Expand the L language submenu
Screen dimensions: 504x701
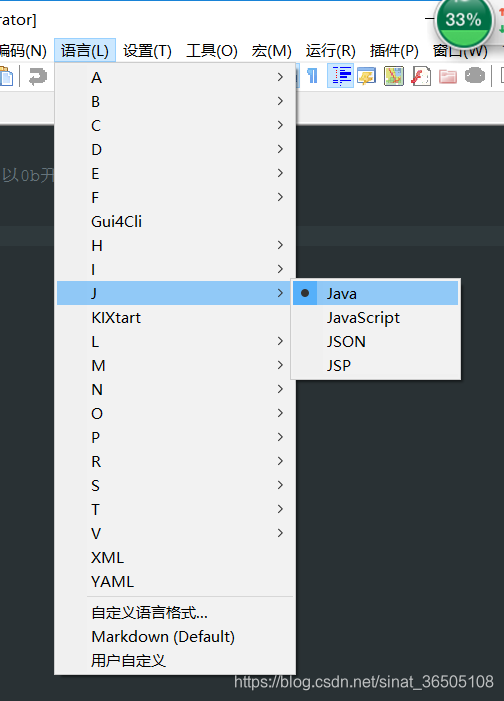coord(175,342)
